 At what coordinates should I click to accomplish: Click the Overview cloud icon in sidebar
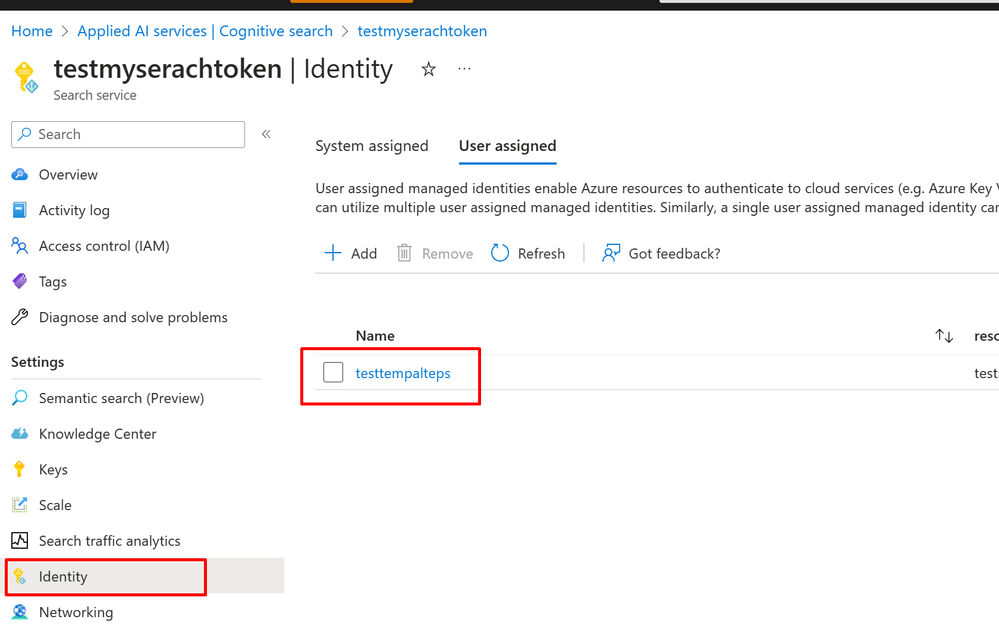pyautogui.click(x=20, y=174)
